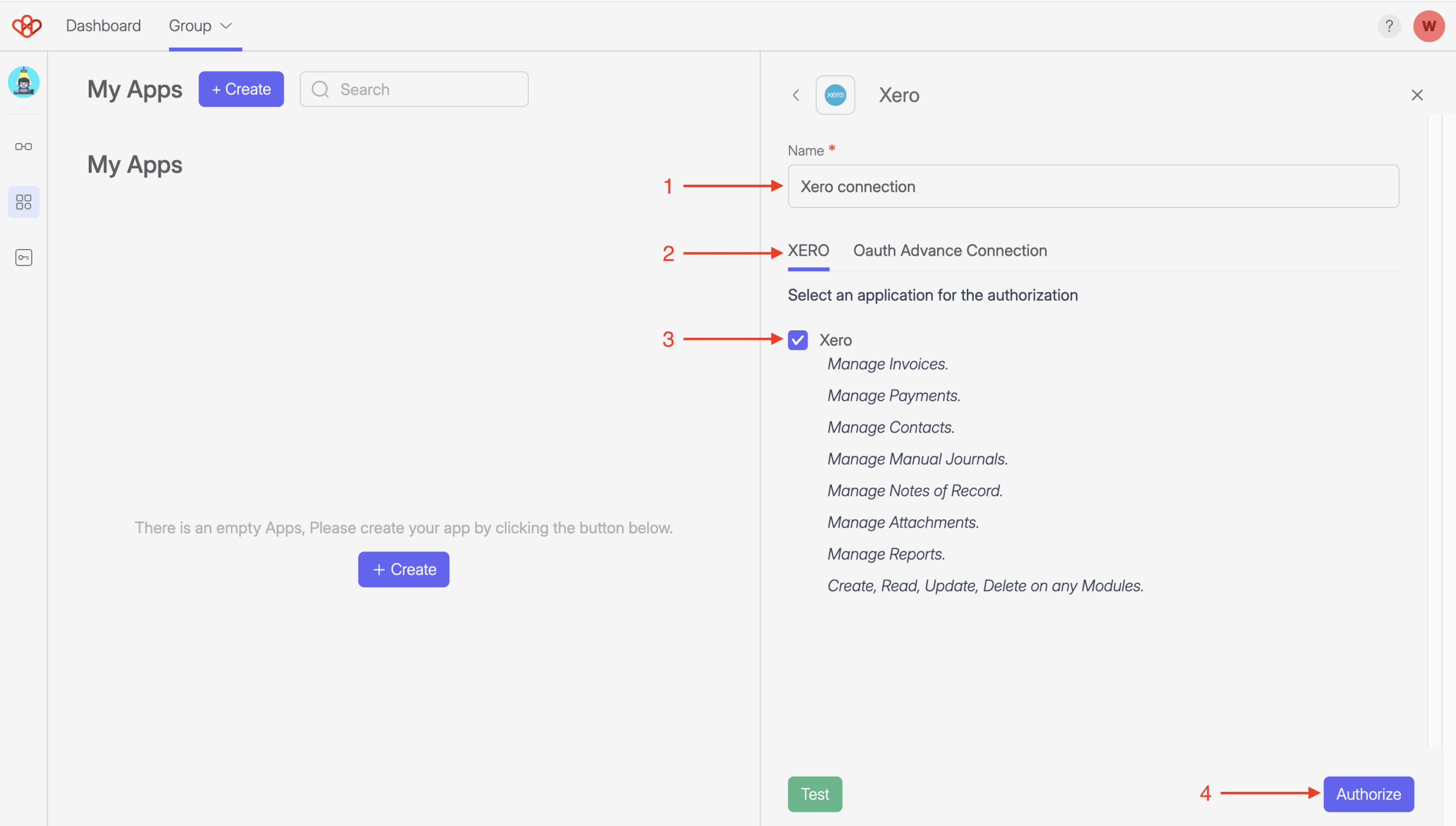Edit the Name field with Xero connection
The width and height of the screenshot is (1456, 826).
click(x=1093, y=186)
